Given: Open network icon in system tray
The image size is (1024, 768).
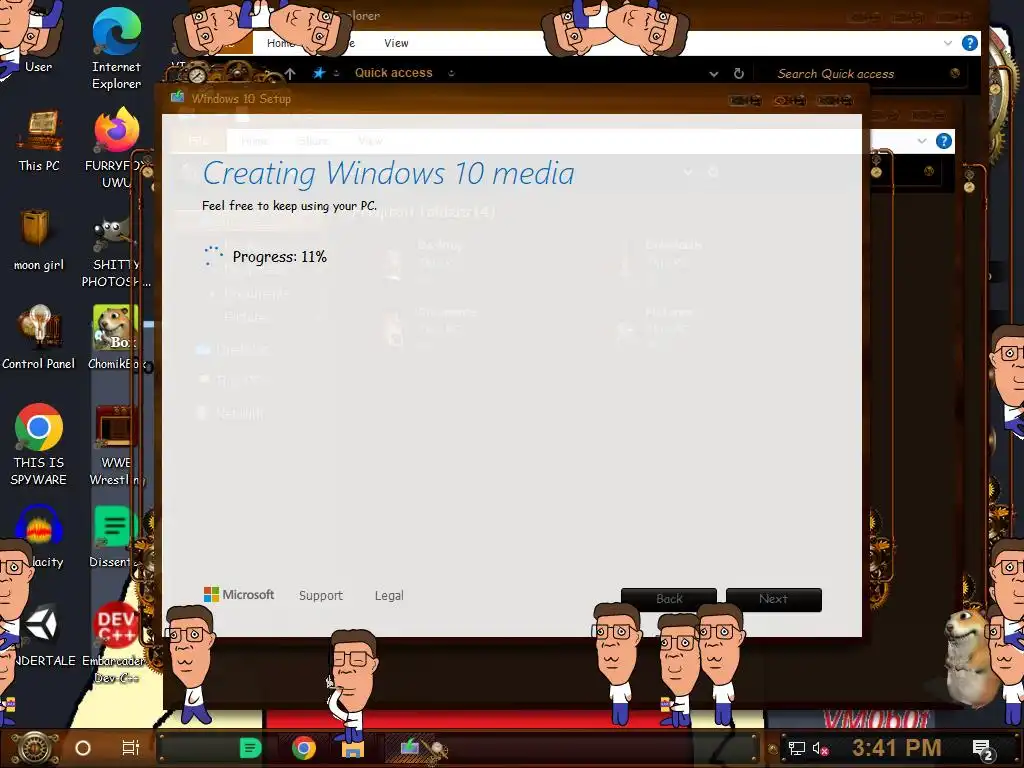Looking at the screenshot, I should [797, 748].
